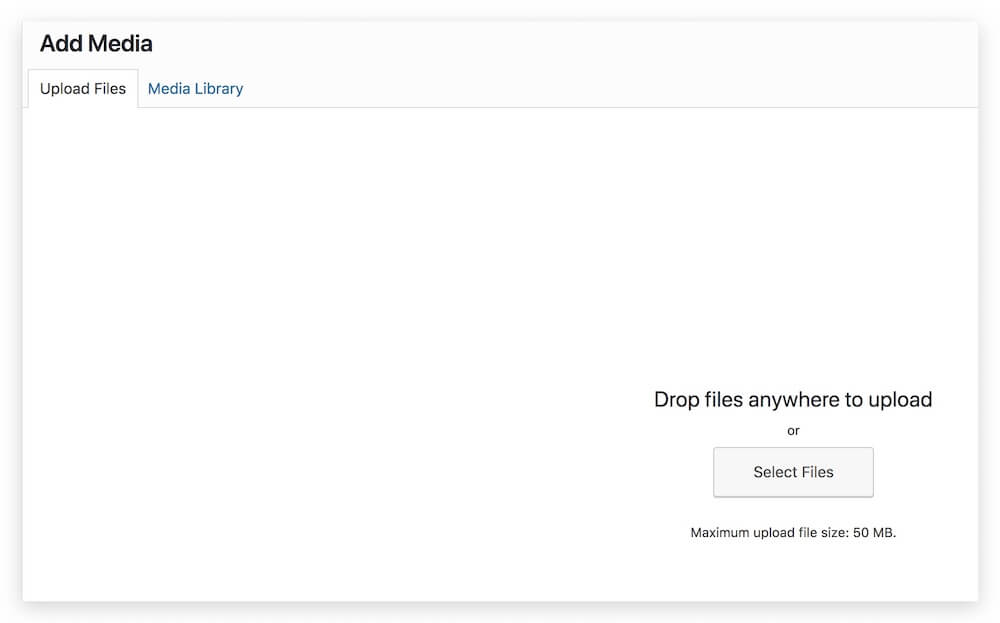Activate the Upload Files panel tab
Screen dimensions: 1000x623
click(83, 89)
